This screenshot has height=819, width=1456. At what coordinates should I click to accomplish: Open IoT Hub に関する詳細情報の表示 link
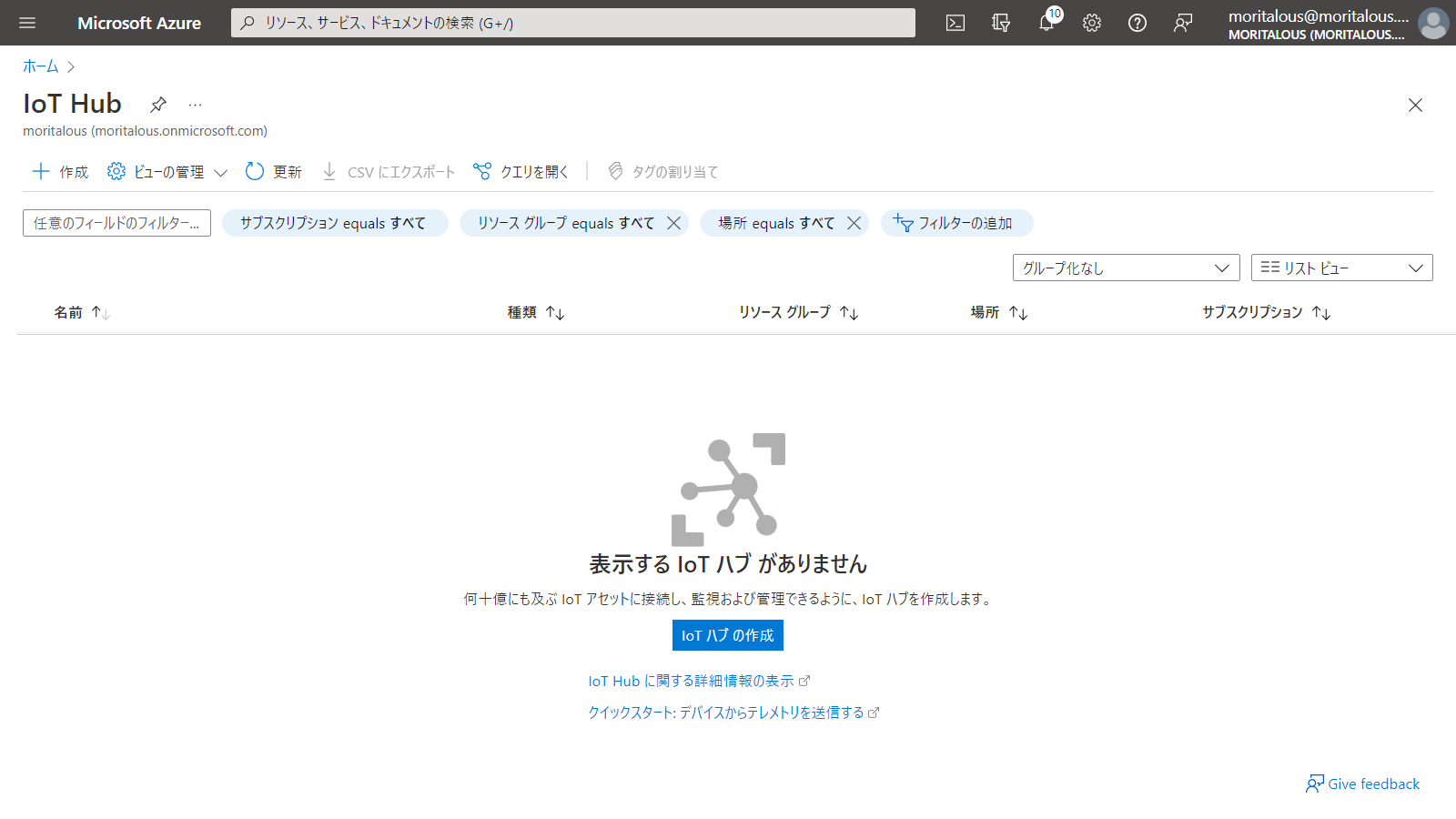(691, 681)
